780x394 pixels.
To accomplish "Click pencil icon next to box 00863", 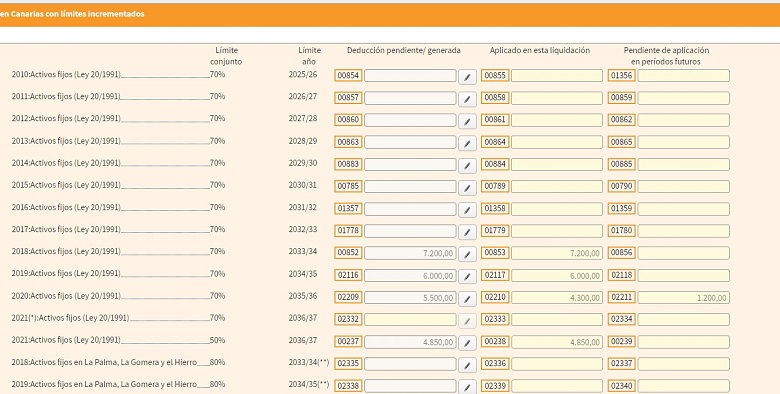I will 467,143.
